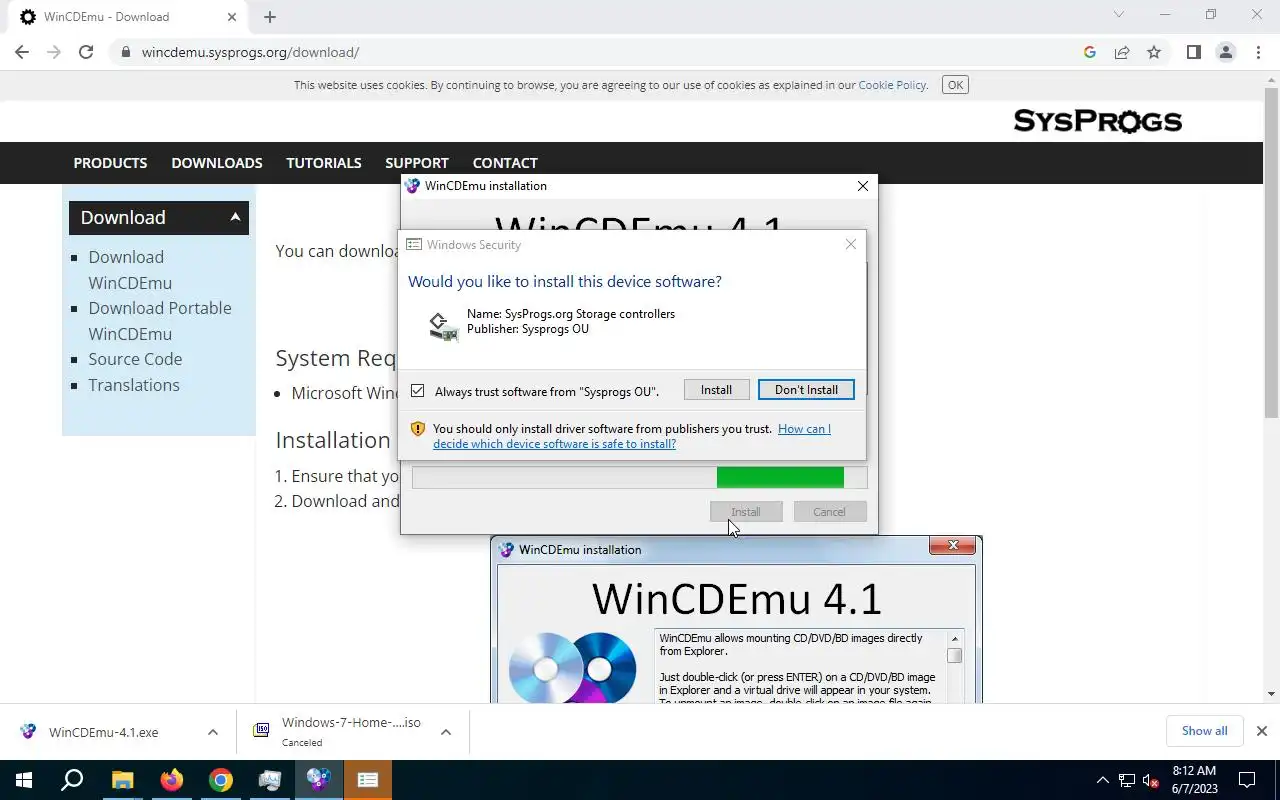Click the site lock icon in address bar
Screen dimensions: 1280x800
coord(126,52)
